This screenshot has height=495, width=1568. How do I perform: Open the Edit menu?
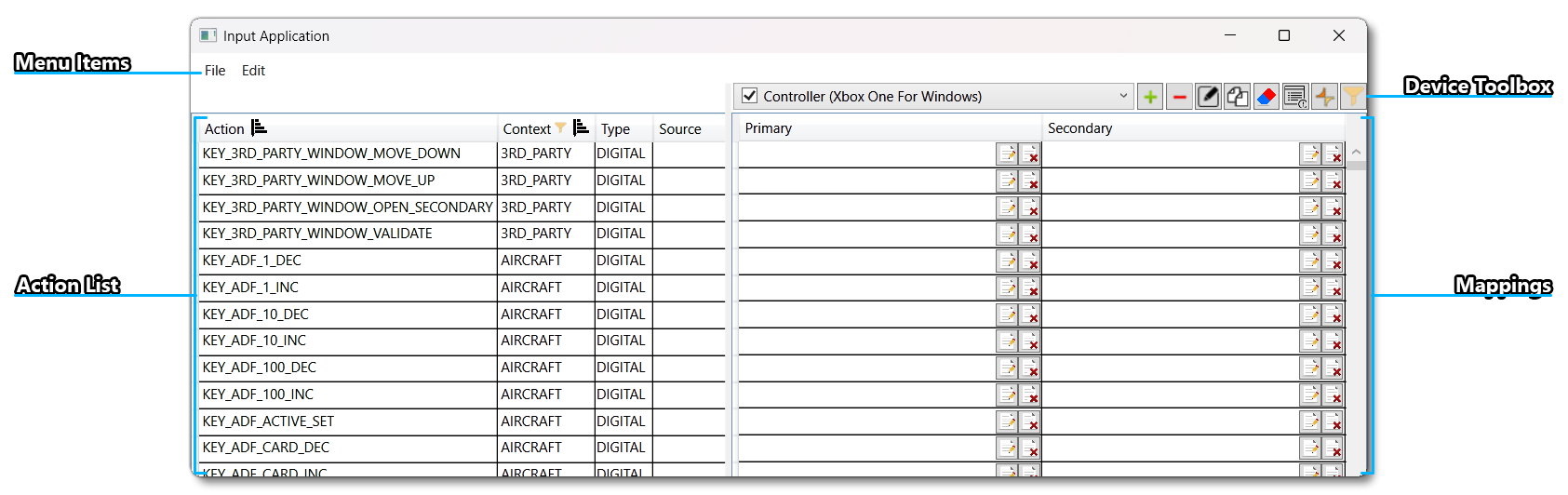tap(253, 71)
